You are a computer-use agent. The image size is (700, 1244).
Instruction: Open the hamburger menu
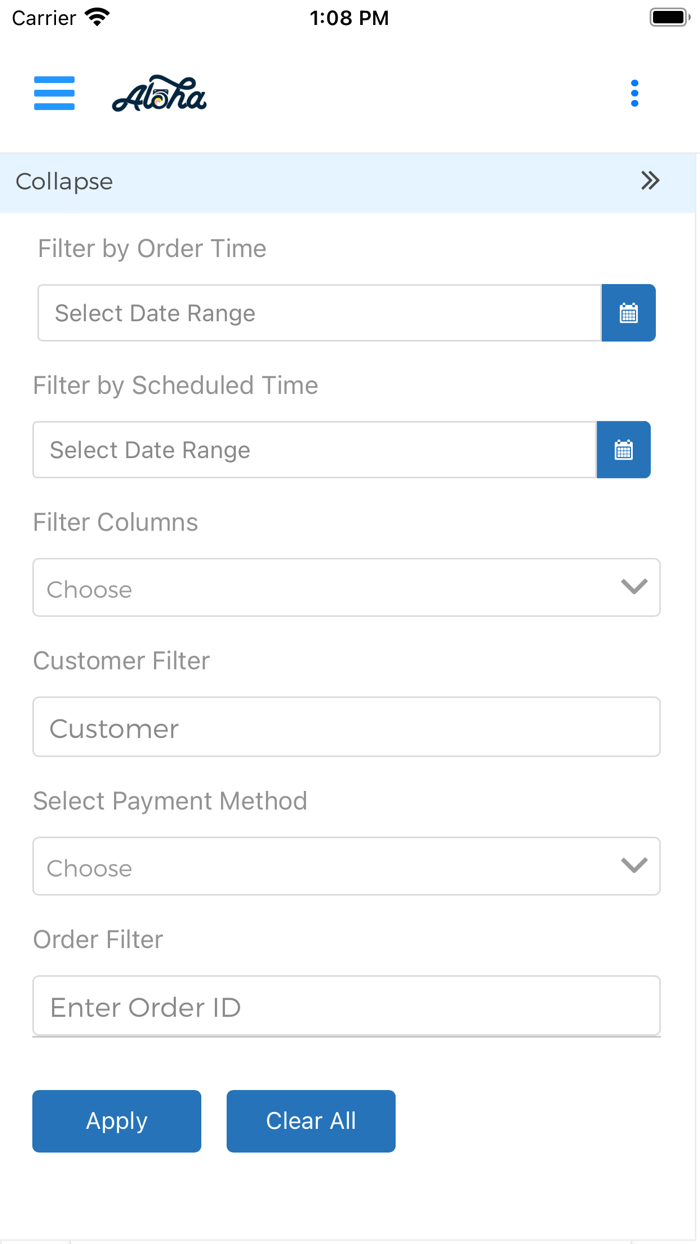(x=54, y=93)
